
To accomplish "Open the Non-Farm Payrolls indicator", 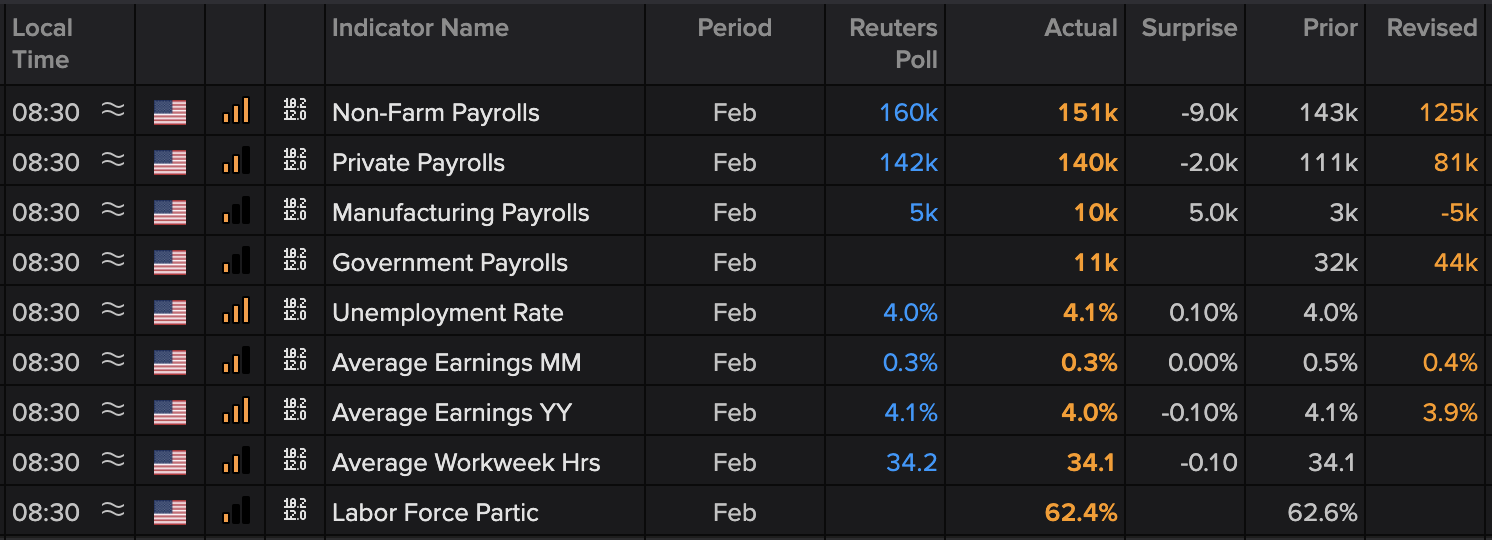I will click(435, 113).
